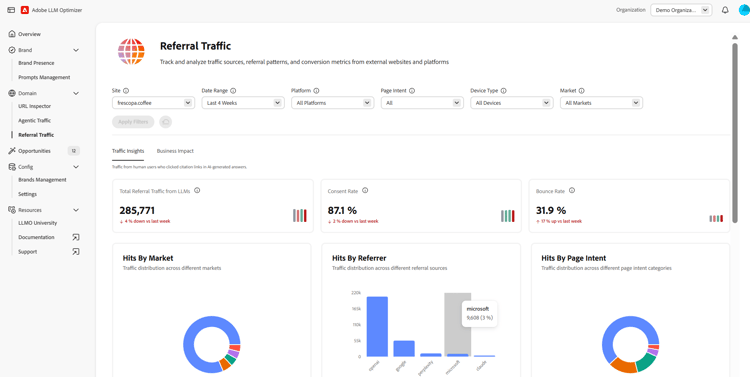This screenshot has height=377, width=750.
Task: Click the Consent Rate info icon
Action: (365, 190)
